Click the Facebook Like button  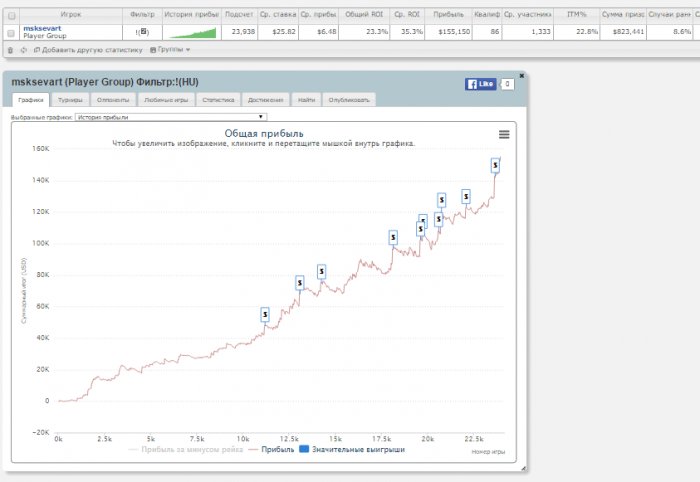(x=480, y=84)
